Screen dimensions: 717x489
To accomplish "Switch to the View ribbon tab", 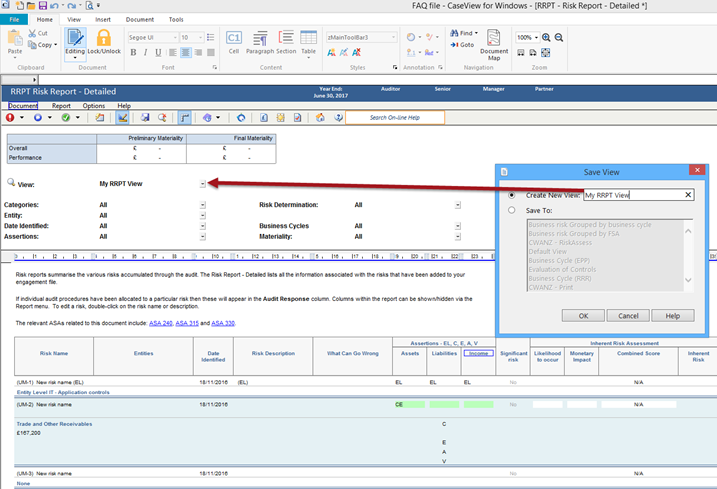I will (74, 20).
